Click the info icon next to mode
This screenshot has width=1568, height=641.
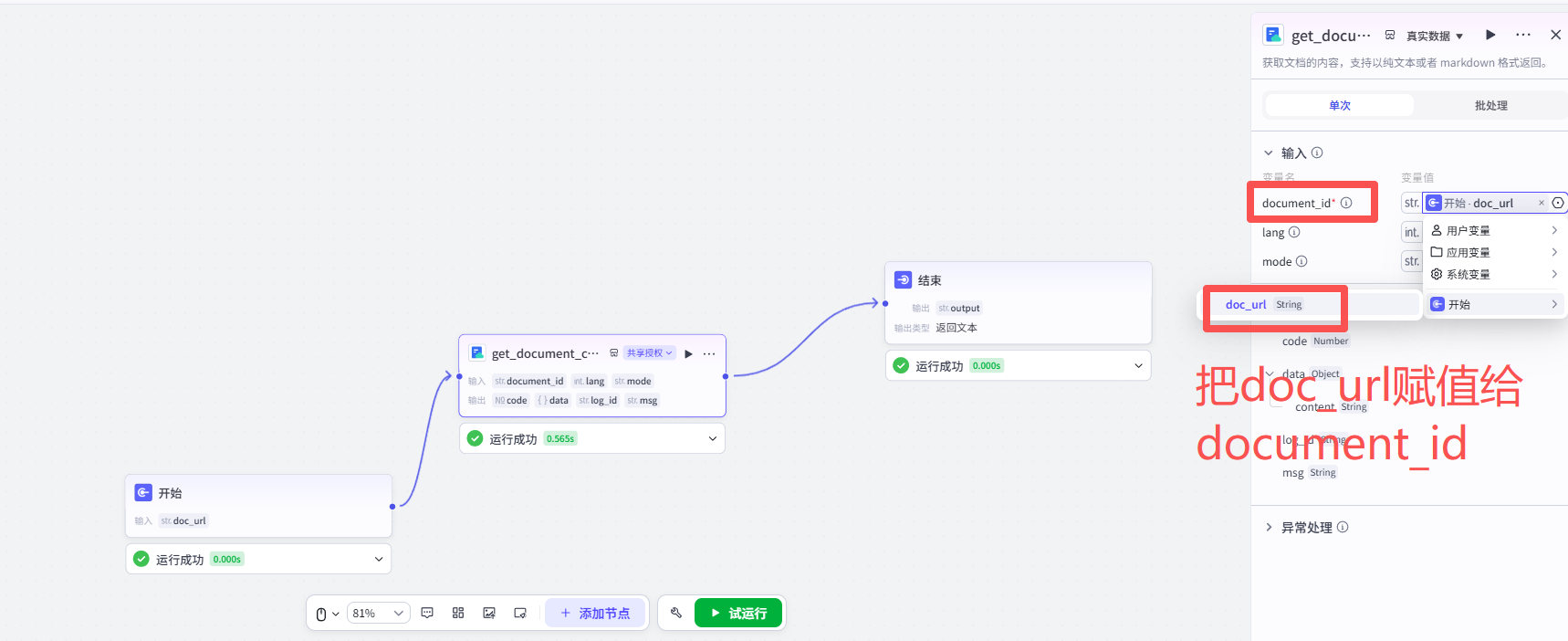[1301, 261]
